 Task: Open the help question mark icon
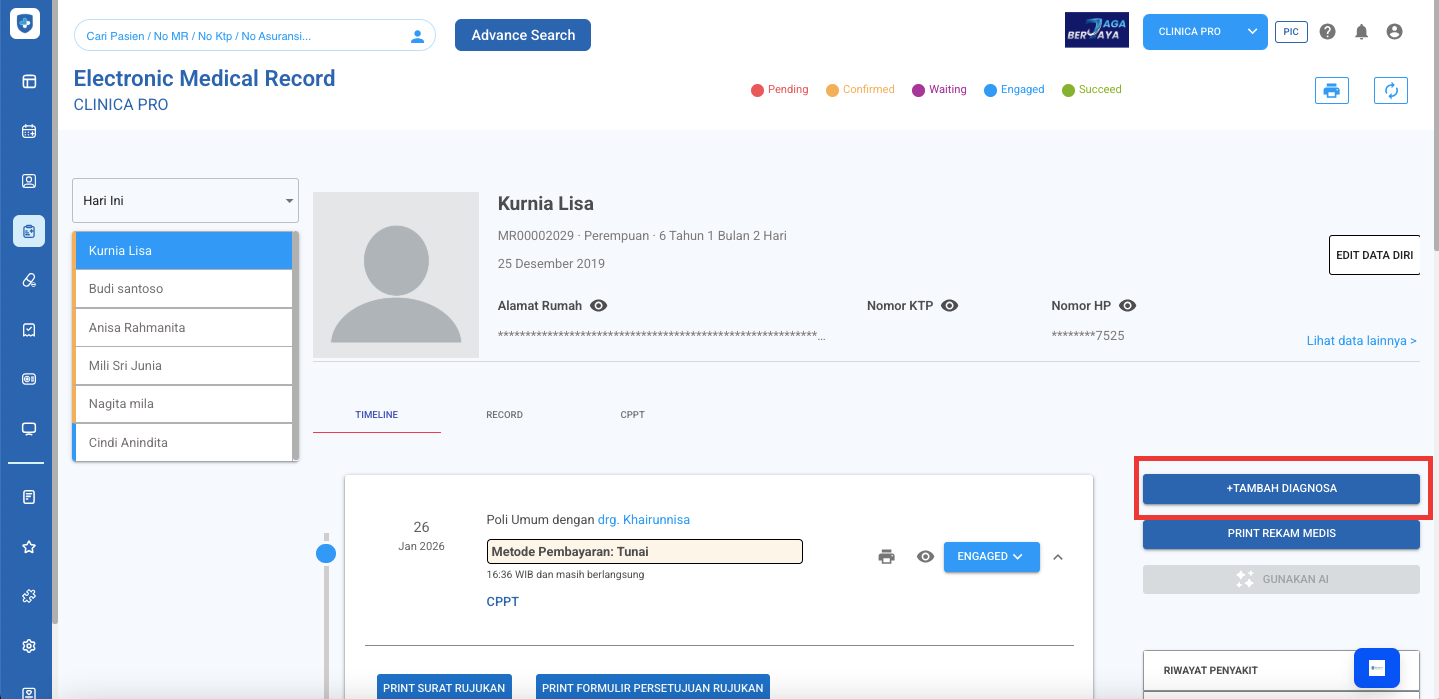click(x=1327, y=32)
